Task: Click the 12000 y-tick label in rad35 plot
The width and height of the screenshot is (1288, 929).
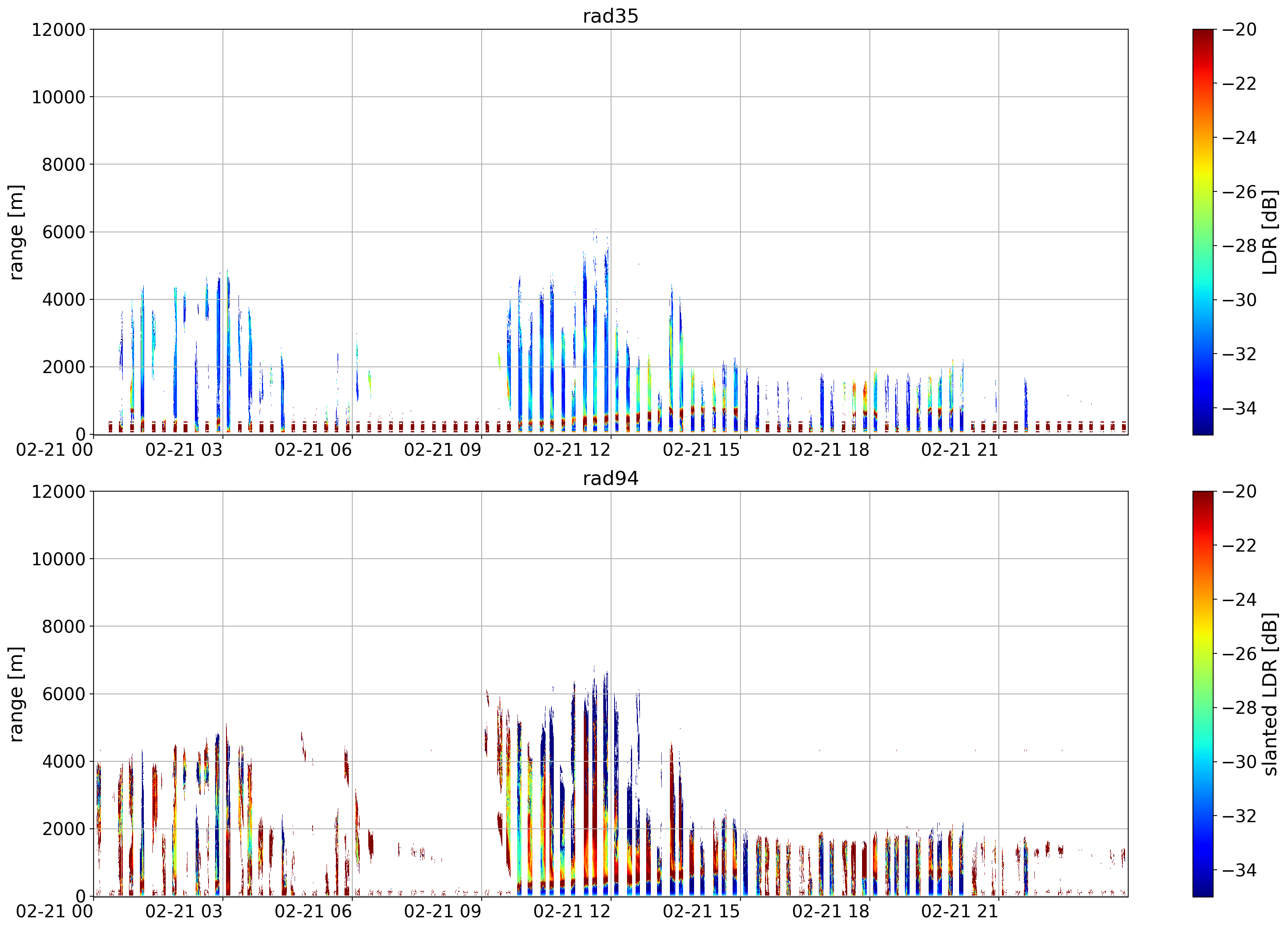Action: (x=58, y=30)
